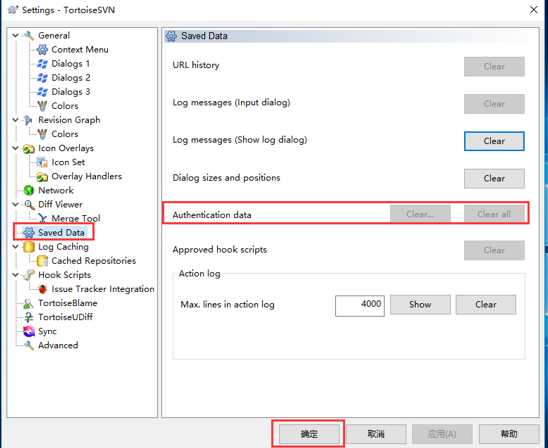Clear dialog sizes and positions
Viewport: 548px width, 448px height.
(x=494, y=179)
